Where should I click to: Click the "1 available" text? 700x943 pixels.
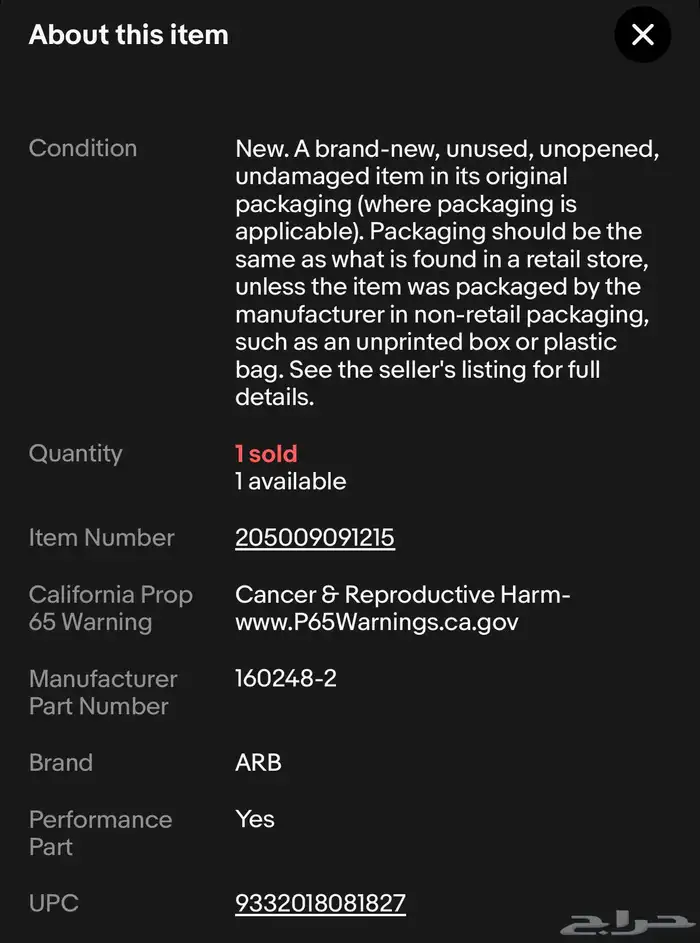(290, 481)
